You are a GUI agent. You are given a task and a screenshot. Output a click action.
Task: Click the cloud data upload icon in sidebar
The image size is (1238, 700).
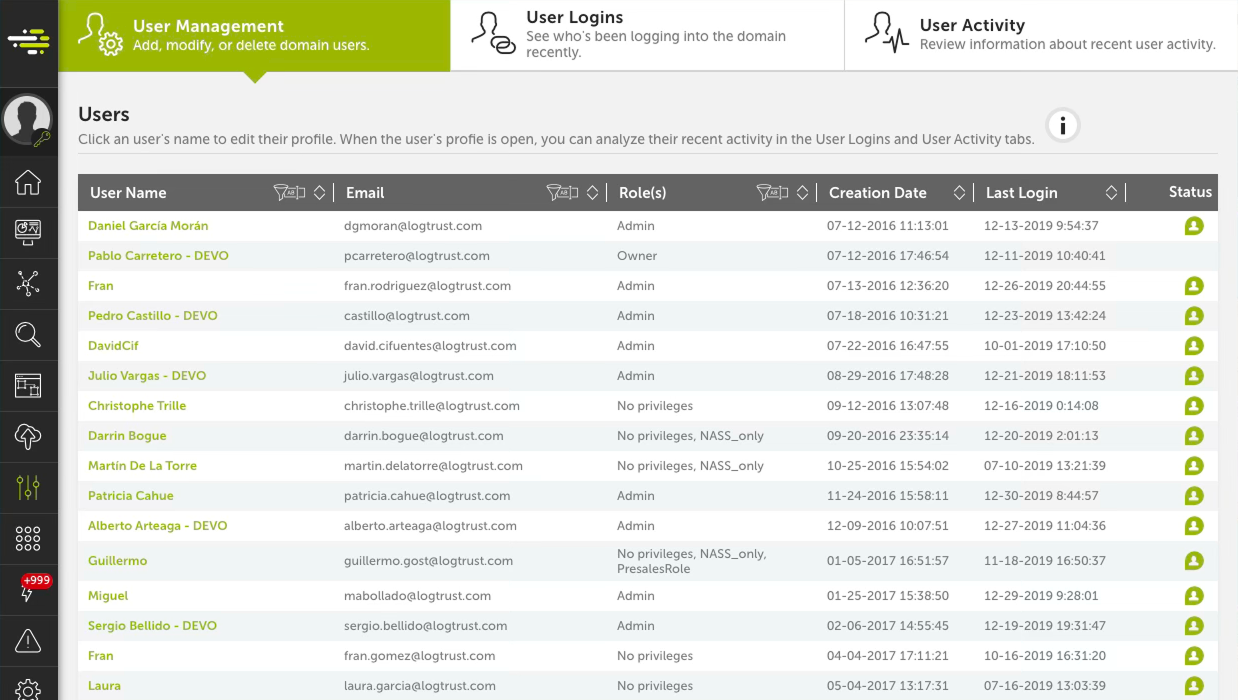coord(29,436)
